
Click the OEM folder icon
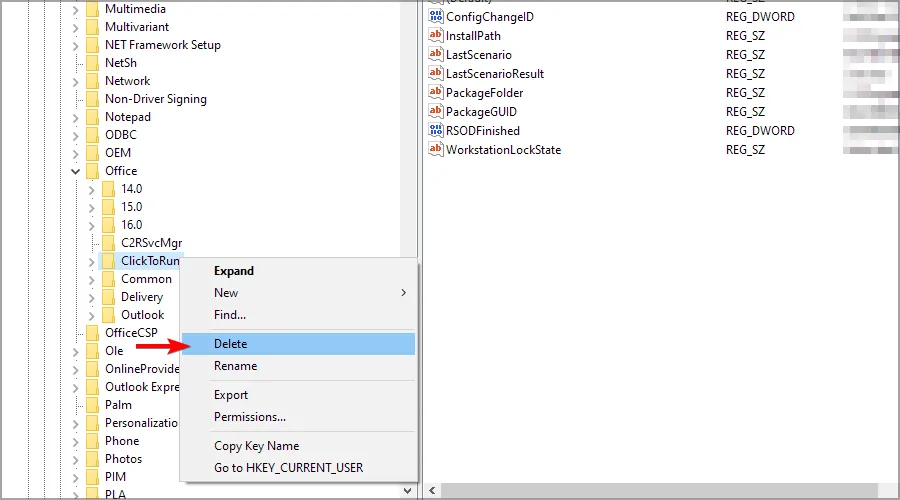pyautogui.click(x=92, y=153)
